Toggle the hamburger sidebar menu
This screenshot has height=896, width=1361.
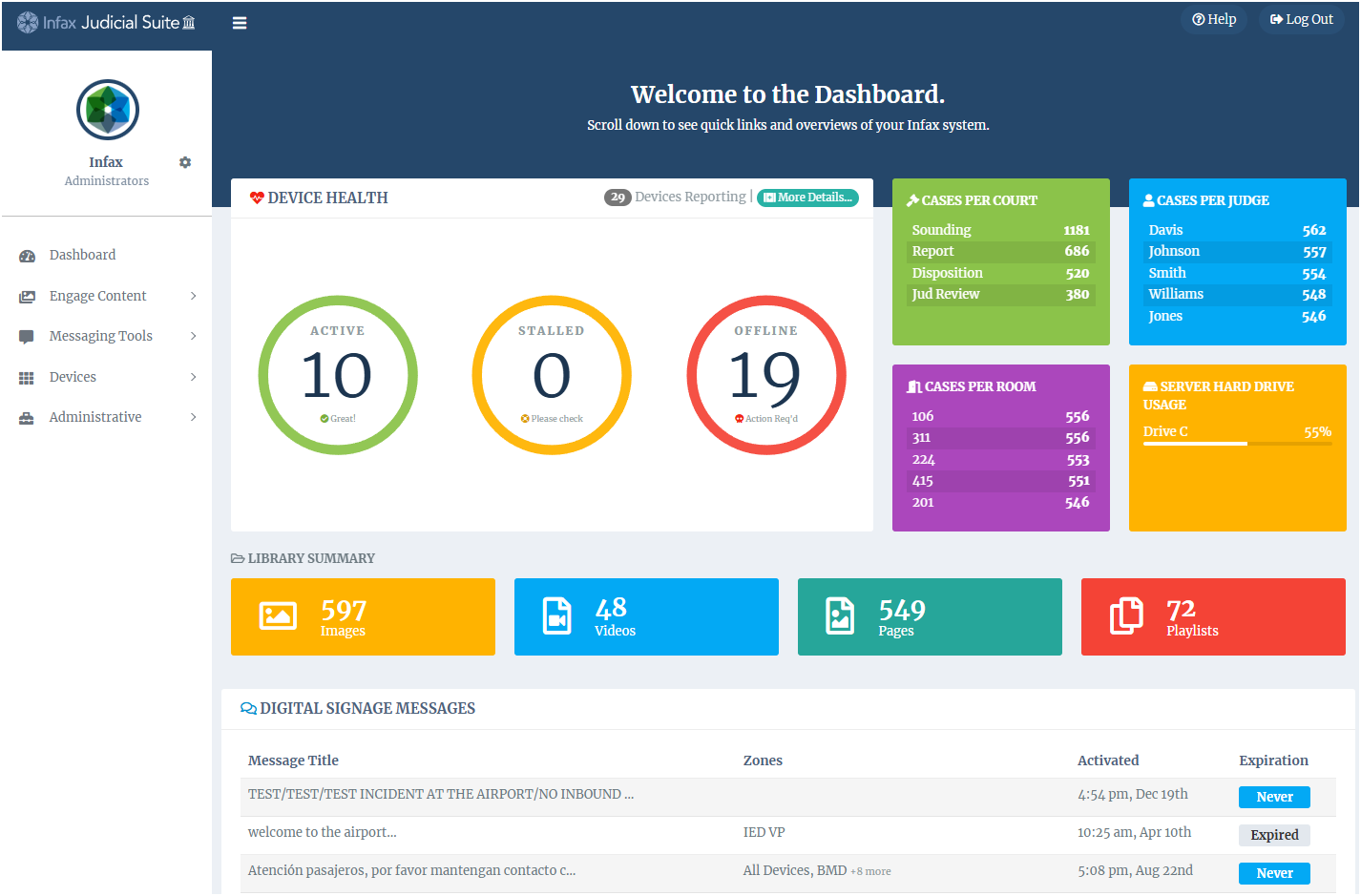pyautogui.click(x=240, y=23)
